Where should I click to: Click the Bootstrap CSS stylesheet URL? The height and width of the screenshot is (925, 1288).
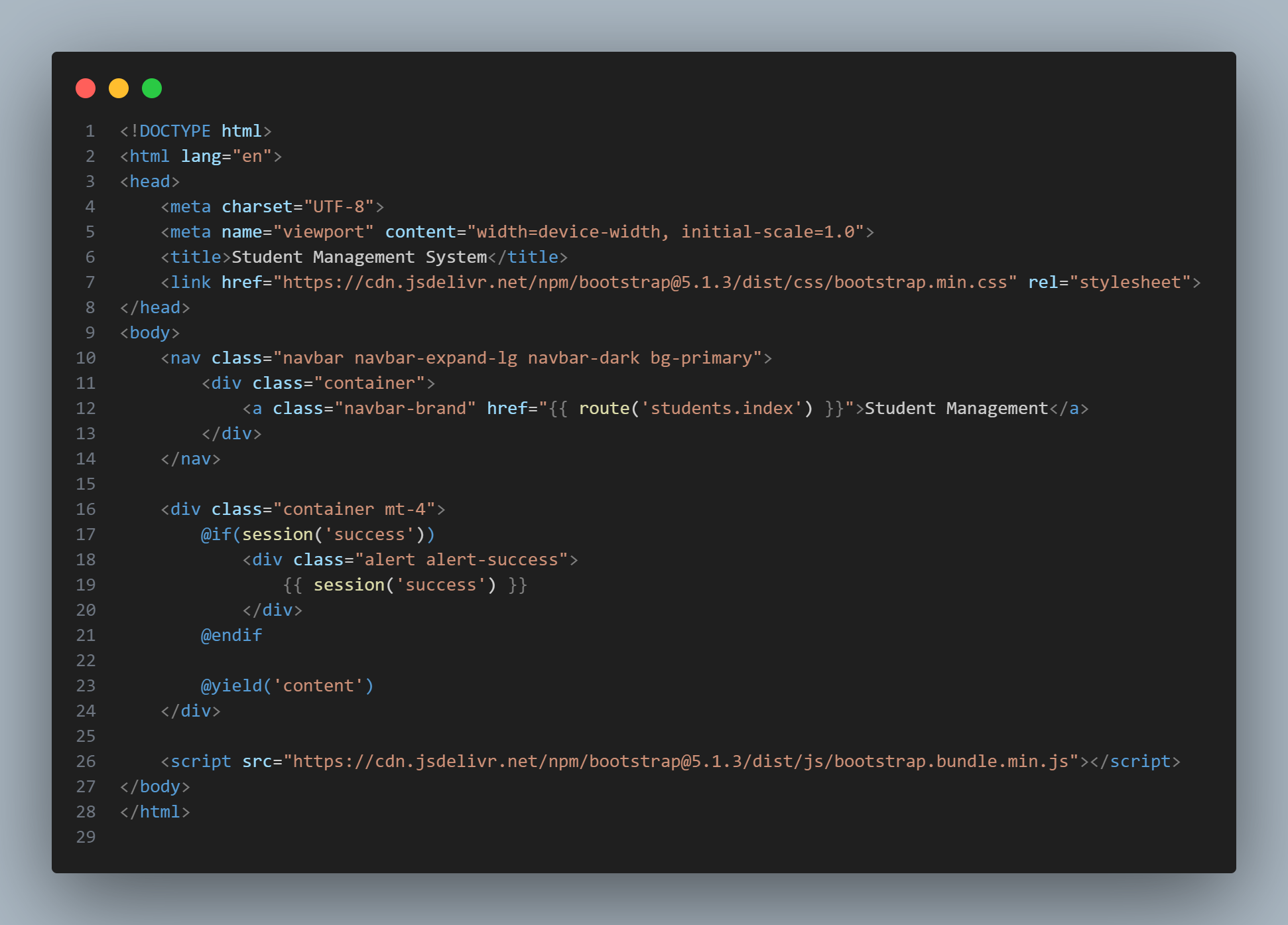pyautogui.click(x=645, y=282)
